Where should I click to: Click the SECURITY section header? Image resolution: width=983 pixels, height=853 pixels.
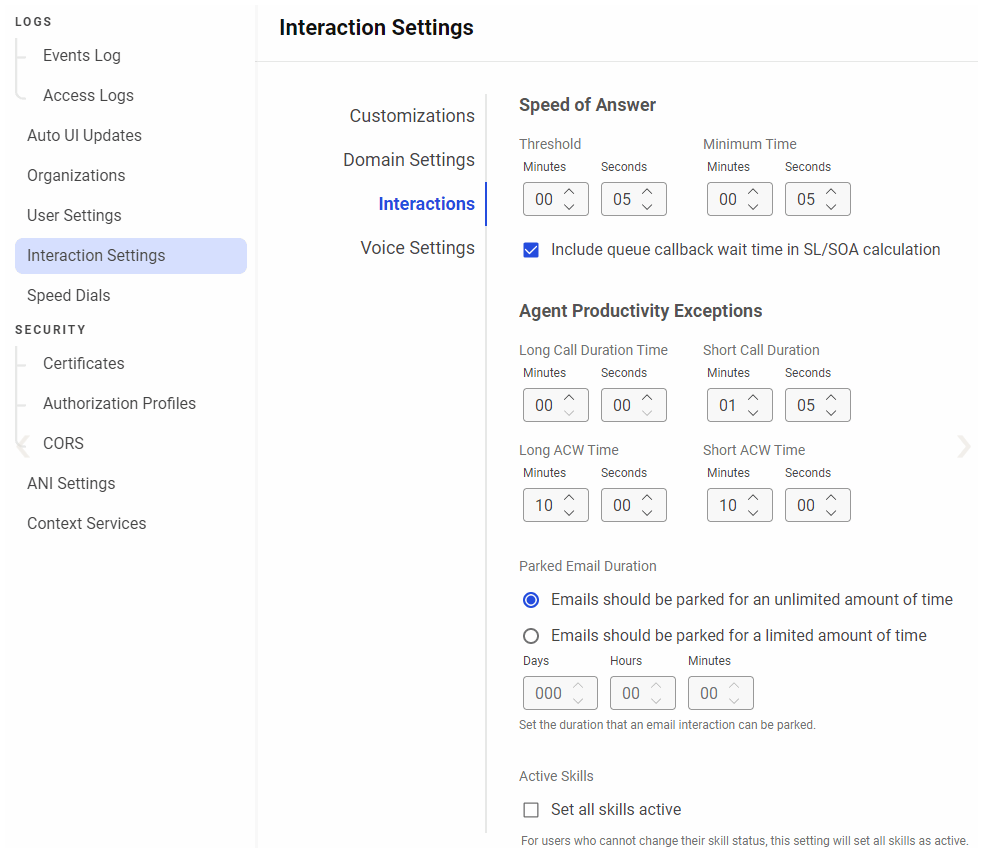(50, 330)
